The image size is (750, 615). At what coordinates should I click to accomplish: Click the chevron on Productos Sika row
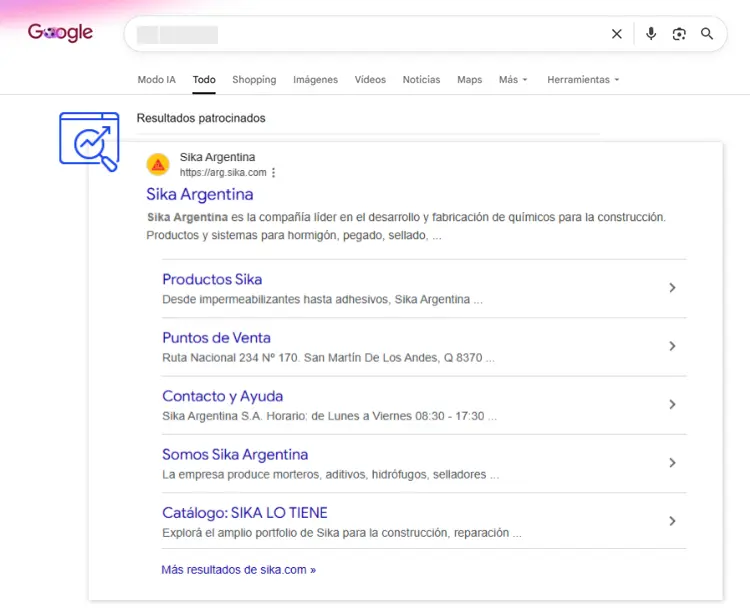click(672, 287)
